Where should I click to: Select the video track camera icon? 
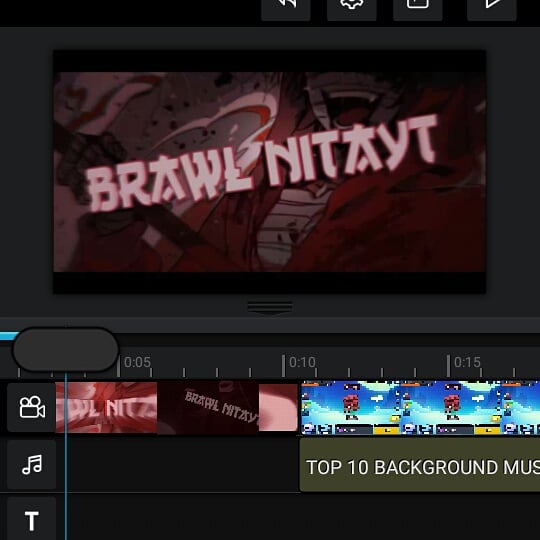tap(32, 407)
